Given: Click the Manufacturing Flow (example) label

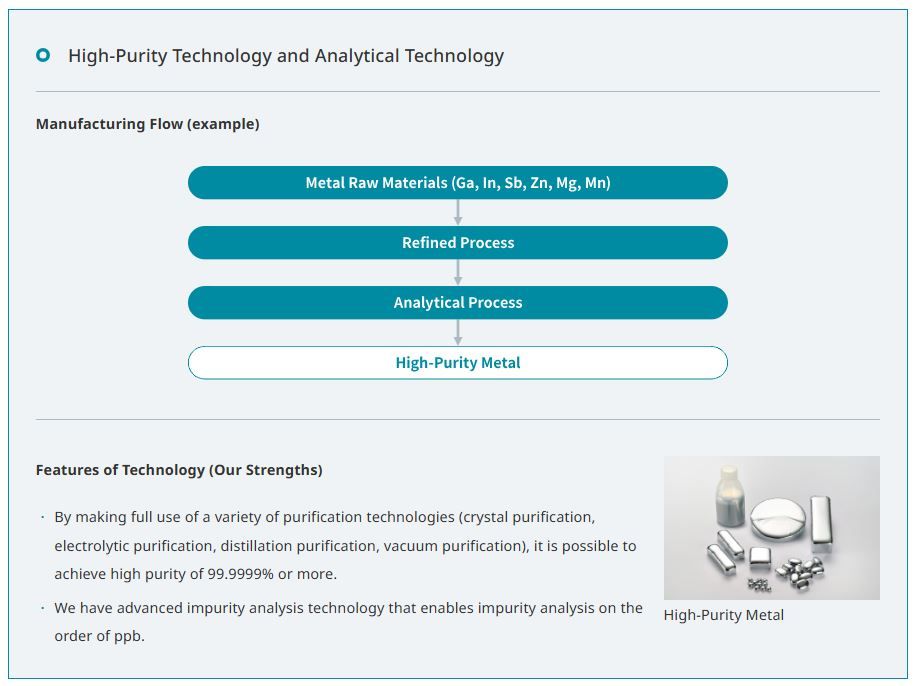Looking at the screenshot, I should [x=147, y=124].
